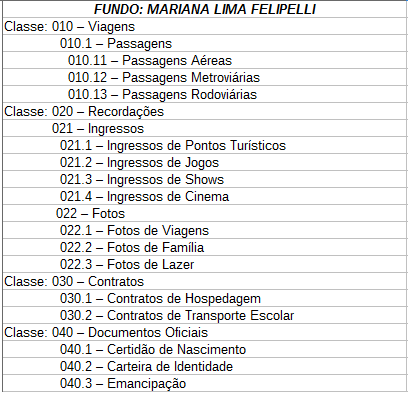Click the 022.3 – Fotos de Lazer row

click(x=205, y=264)
